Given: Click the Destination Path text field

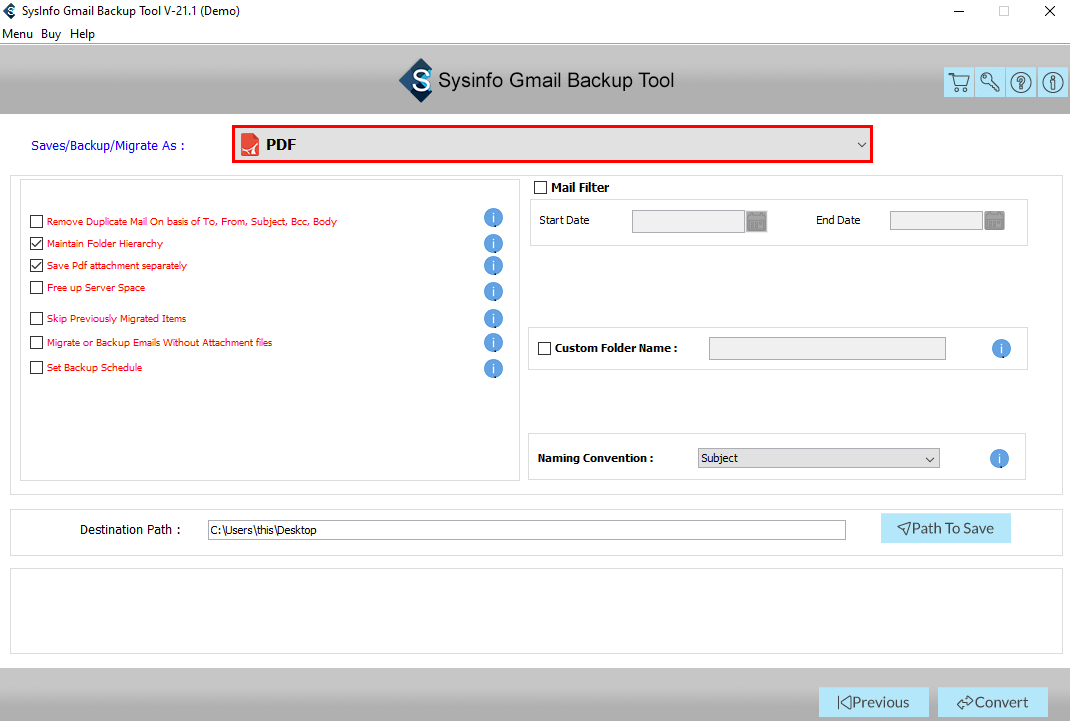Looking at the screenshot, I should pos(527,530).
